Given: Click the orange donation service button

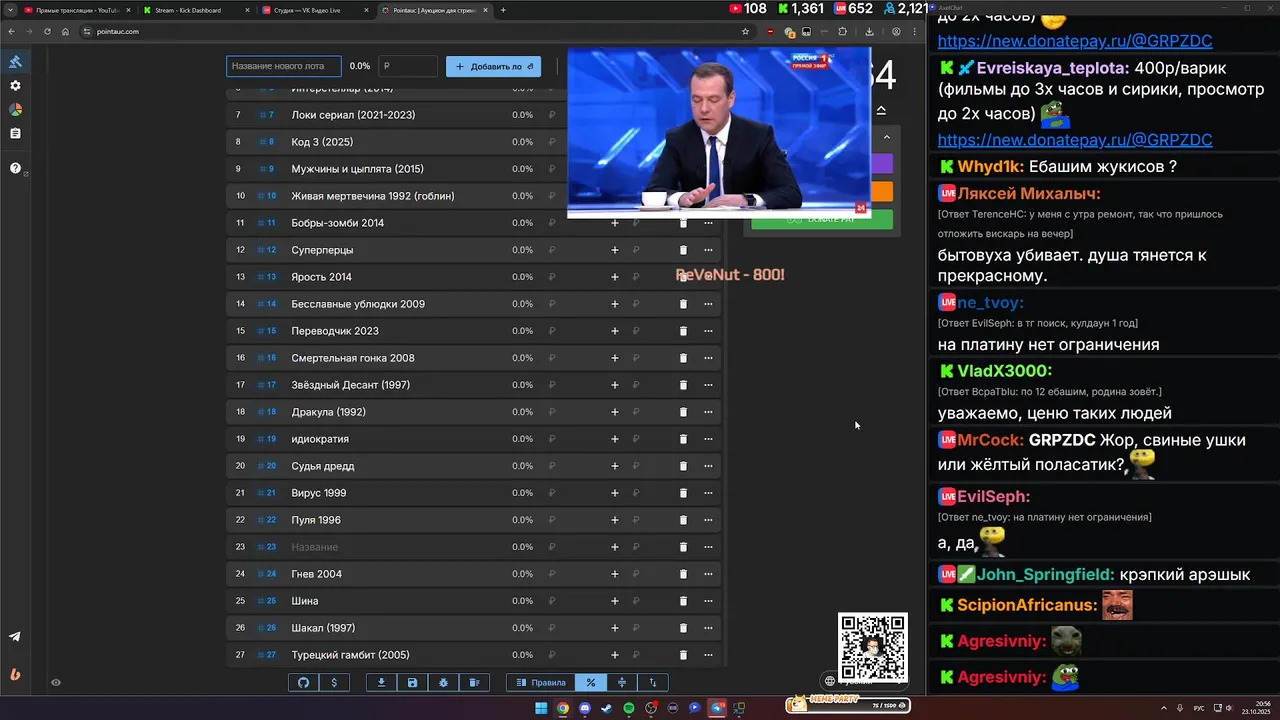Looking at the screenshot, I should tap(882, 192).
